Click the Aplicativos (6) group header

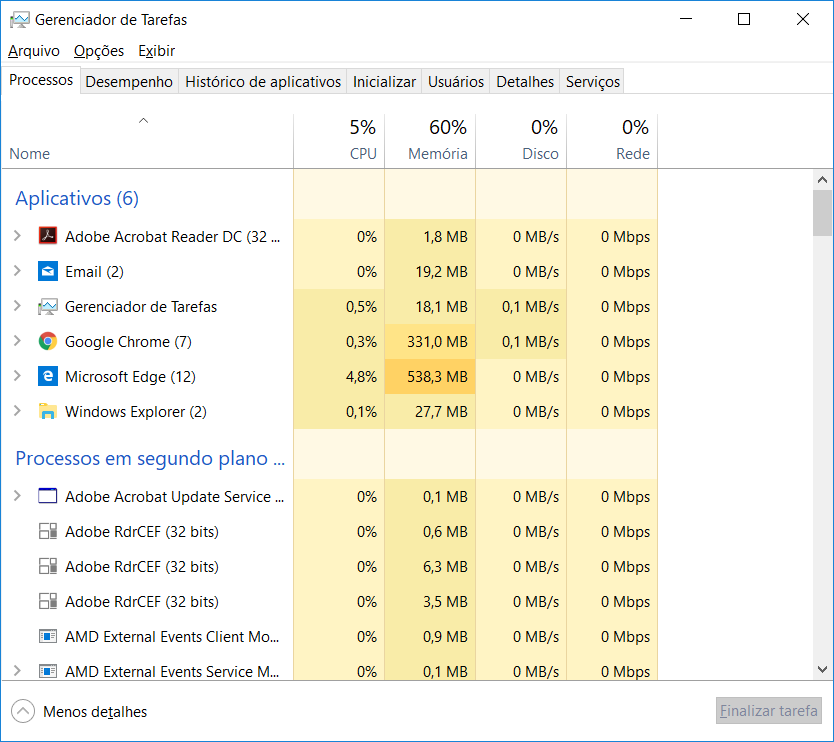click(77, 198)
